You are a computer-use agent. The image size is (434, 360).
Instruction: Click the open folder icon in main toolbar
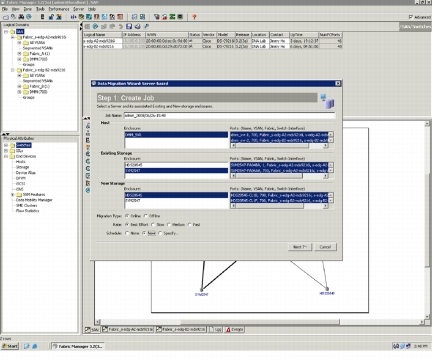click(x=6, y=17)
